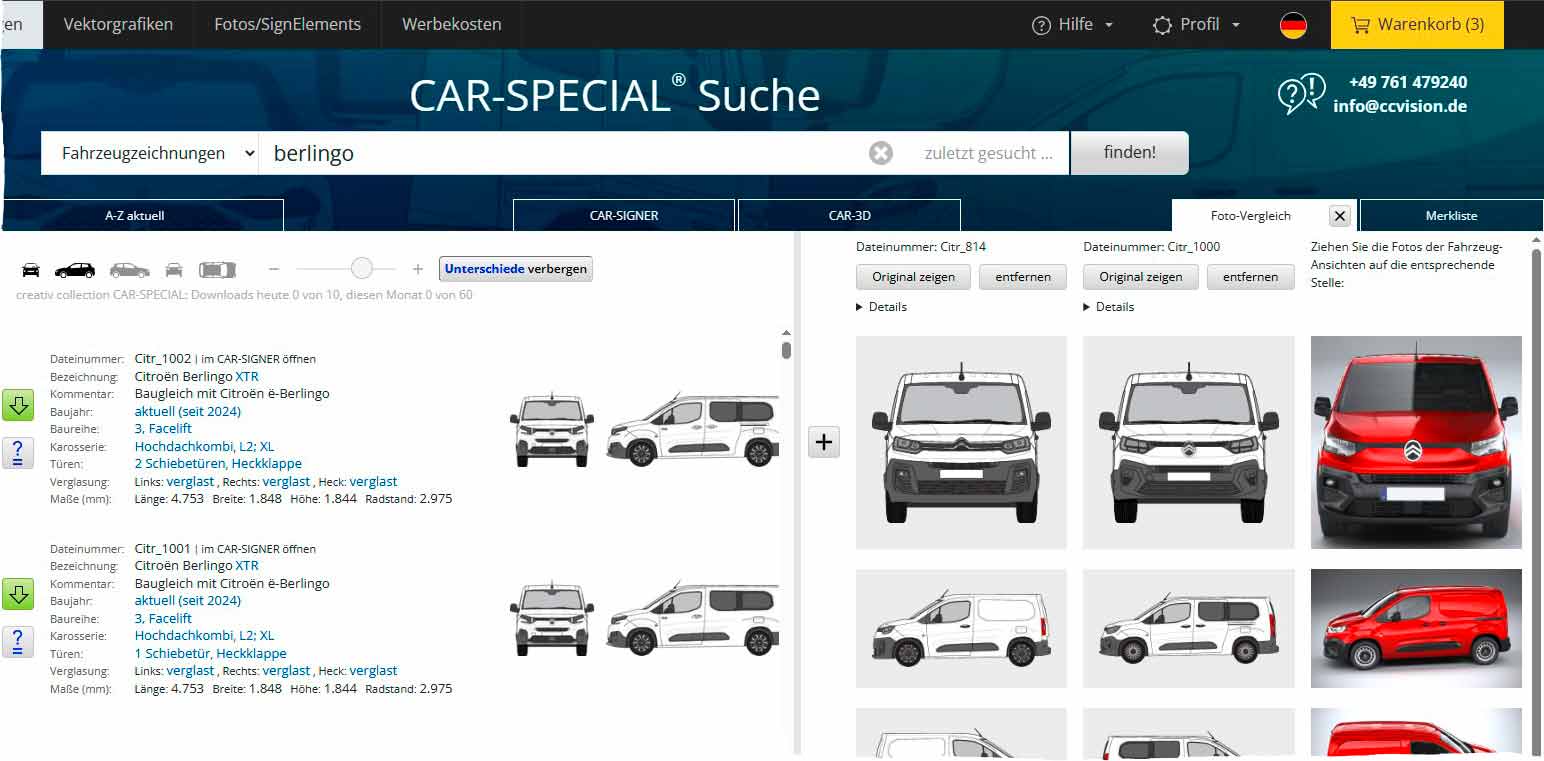The image size is (1544, 761).
Task: Click the shopping cart icon
Action: coord(1360,25)
